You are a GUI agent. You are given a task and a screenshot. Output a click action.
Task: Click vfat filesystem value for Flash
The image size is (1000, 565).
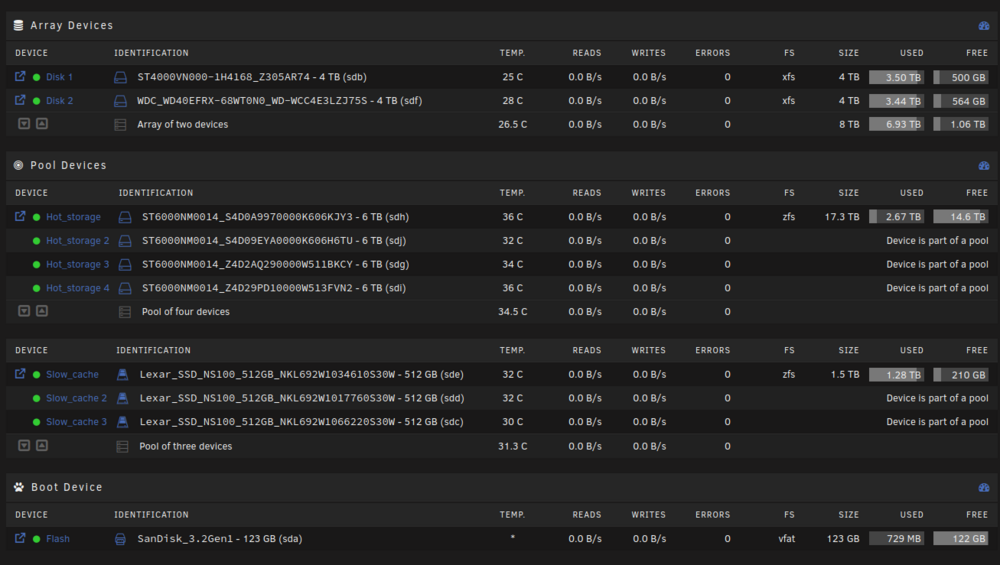tap(787, 539)
